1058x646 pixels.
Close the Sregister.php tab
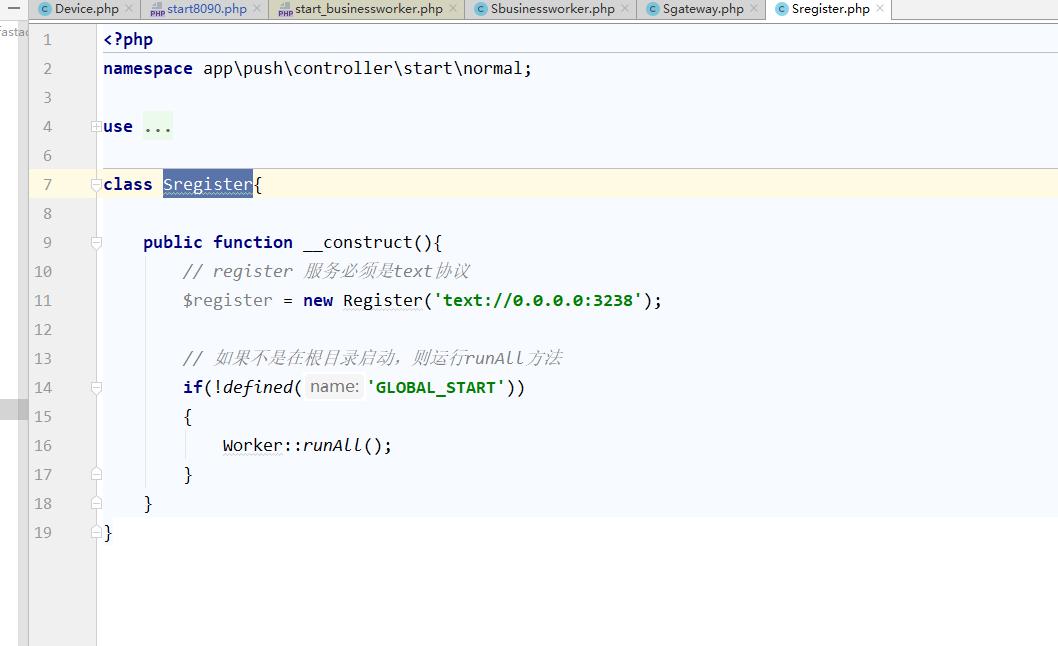tap(880, 9)
